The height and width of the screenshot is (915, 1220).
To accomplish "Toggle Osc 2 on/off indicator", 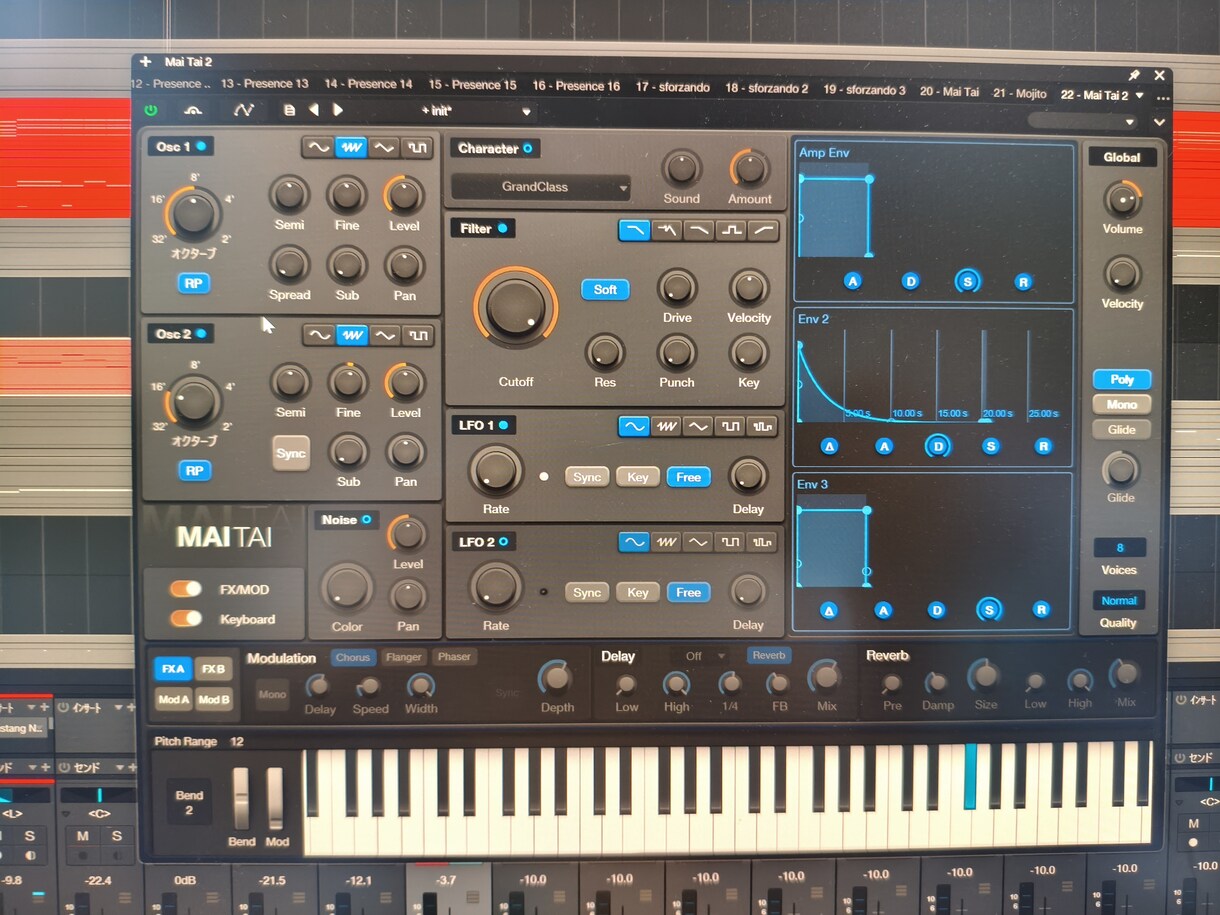I will [x=201, y=334].
